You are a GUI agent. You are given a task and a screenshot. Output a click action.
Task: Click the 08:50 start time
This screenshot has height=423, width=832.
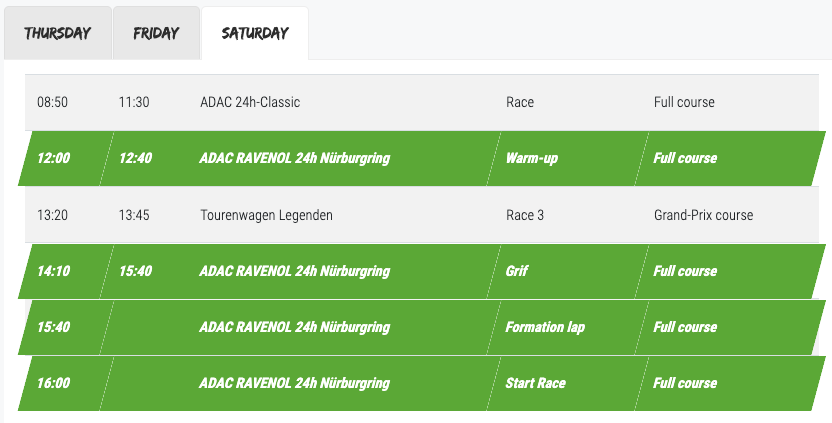[52, 102]
